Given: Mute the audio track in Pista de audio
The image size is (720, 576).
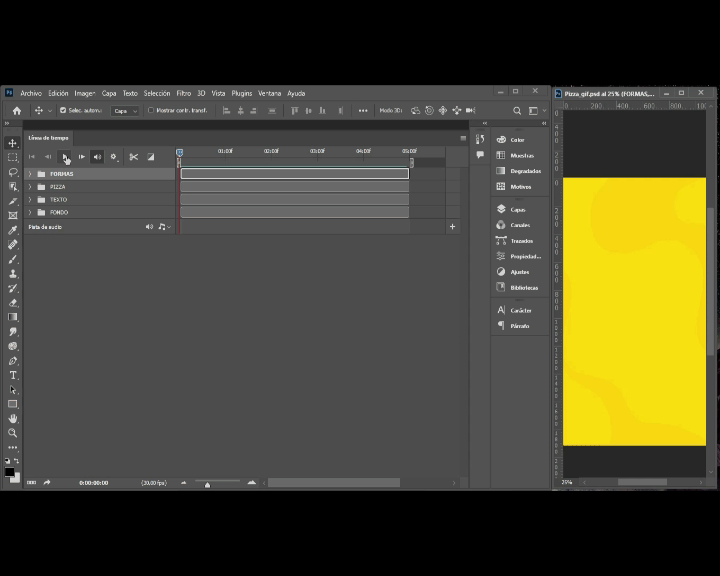Looking at the screenshot, I should click(x=149, y=227).
